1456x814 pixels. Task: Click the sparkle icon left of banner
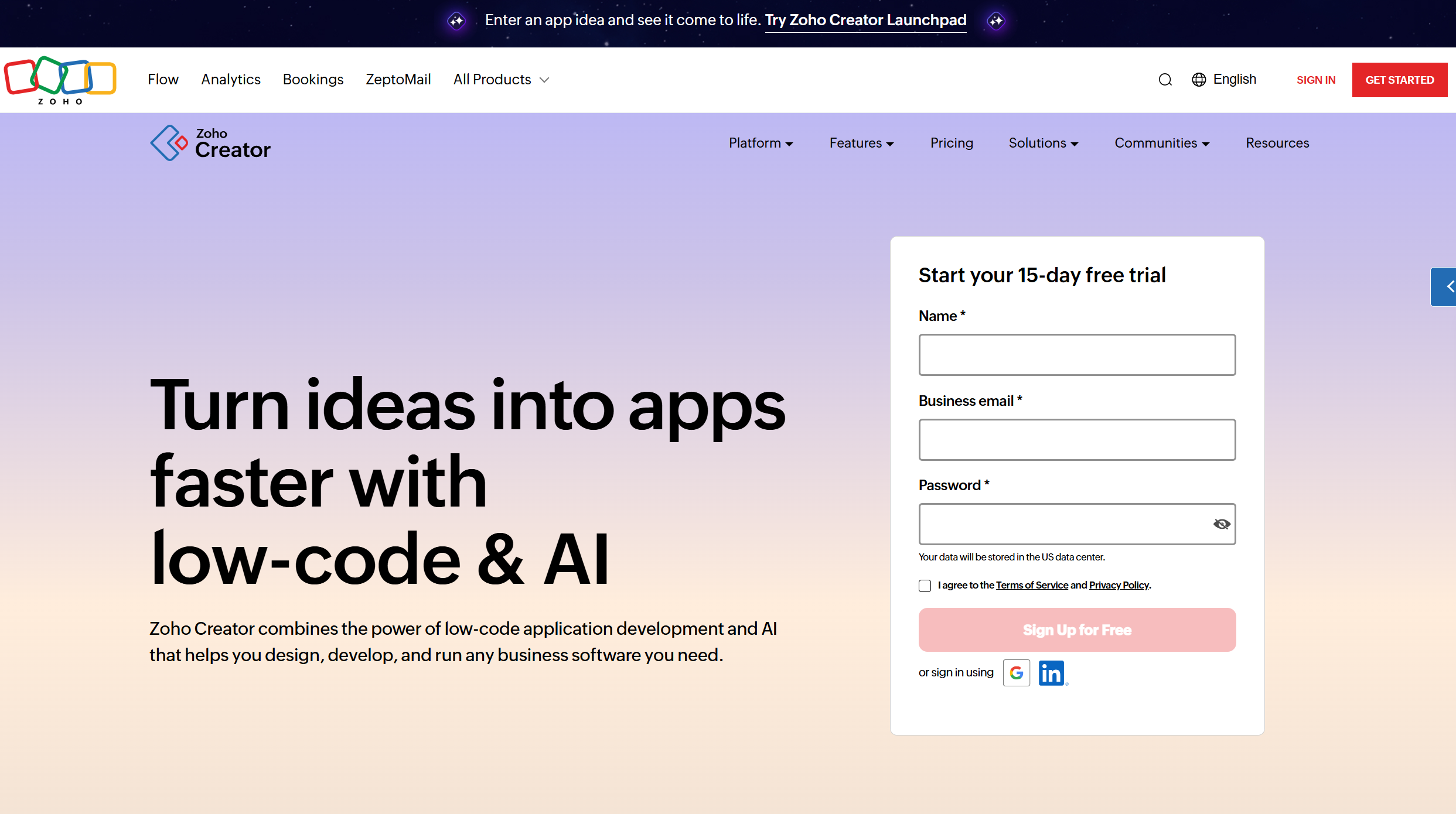pos(456,21)
